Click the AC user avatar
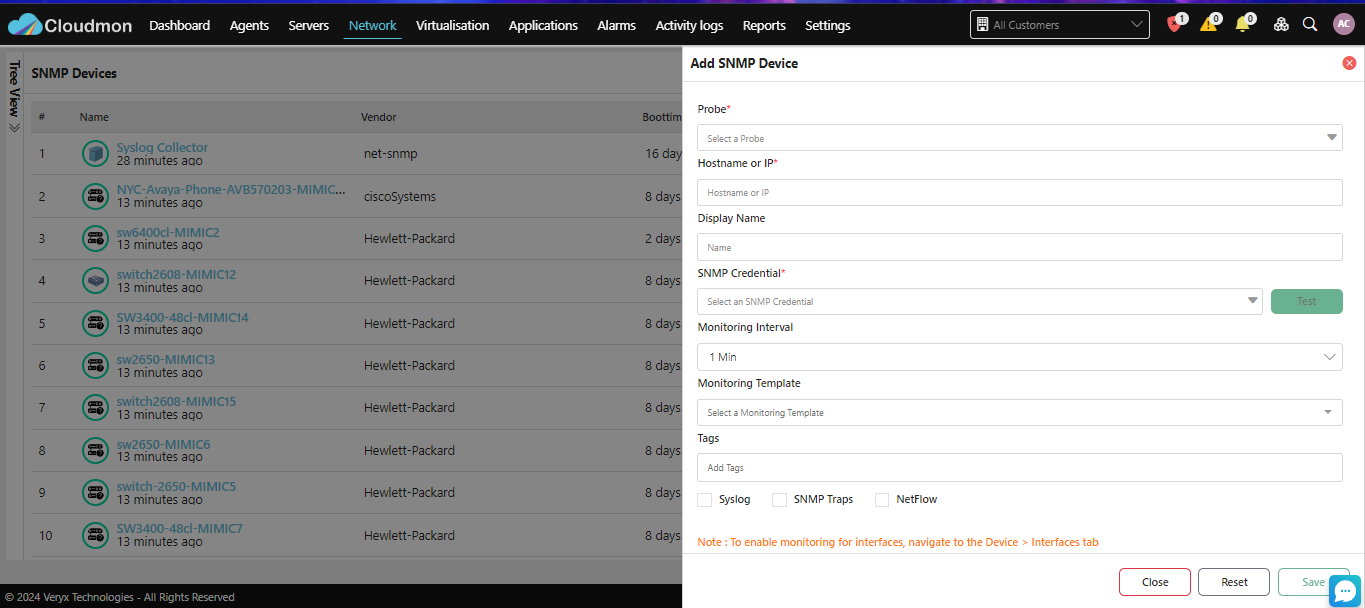 [1344, 25]
